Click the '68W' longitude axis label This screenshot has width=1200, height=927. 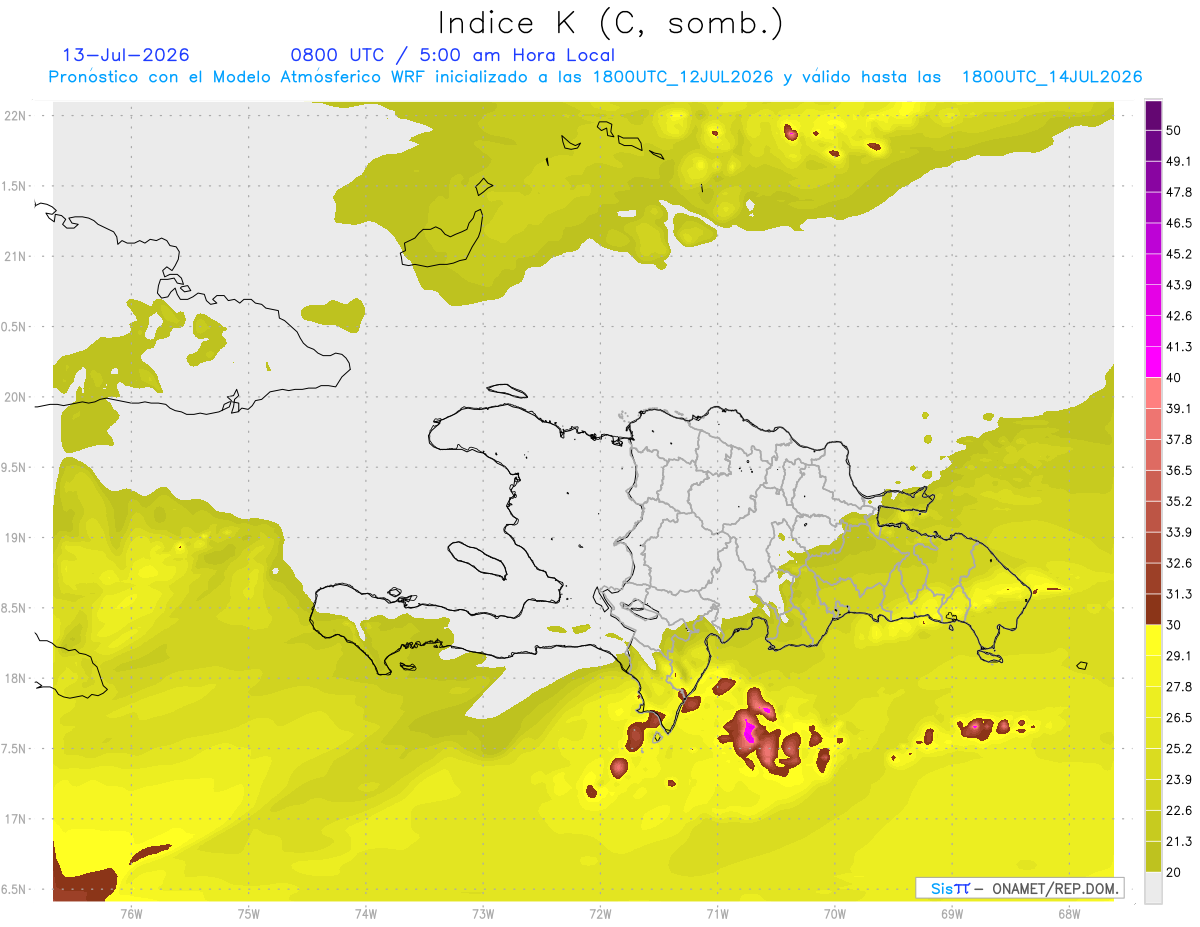tap(1069, 913)
